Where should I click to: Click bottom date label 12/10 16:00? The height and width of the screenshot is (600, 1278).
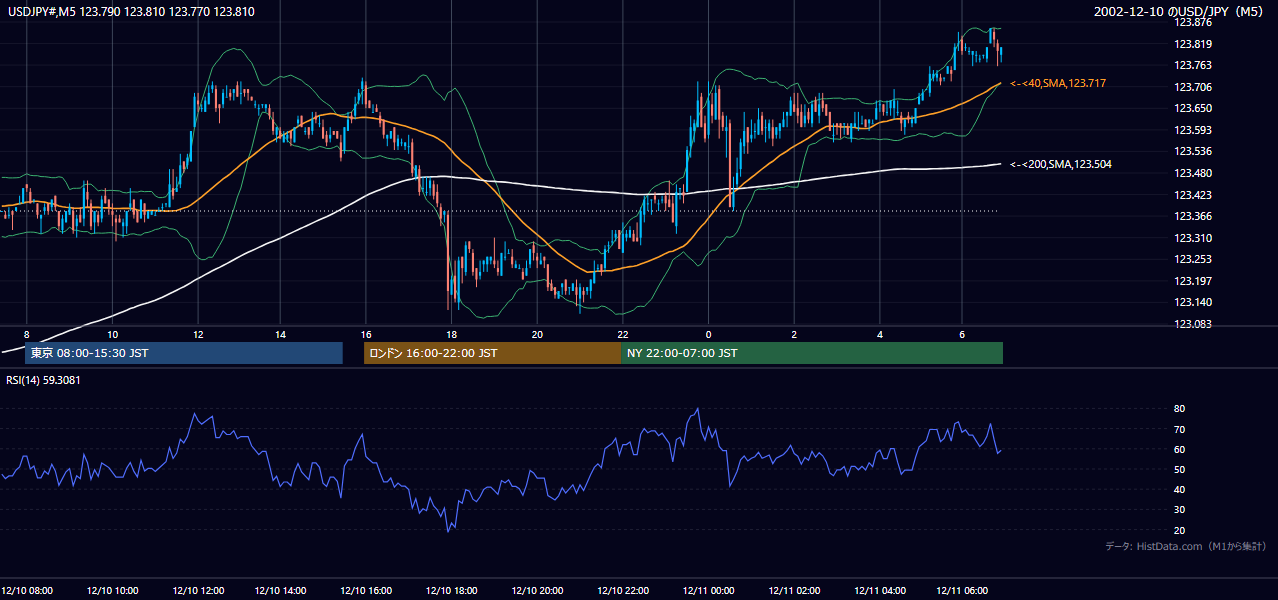point(367,591)
